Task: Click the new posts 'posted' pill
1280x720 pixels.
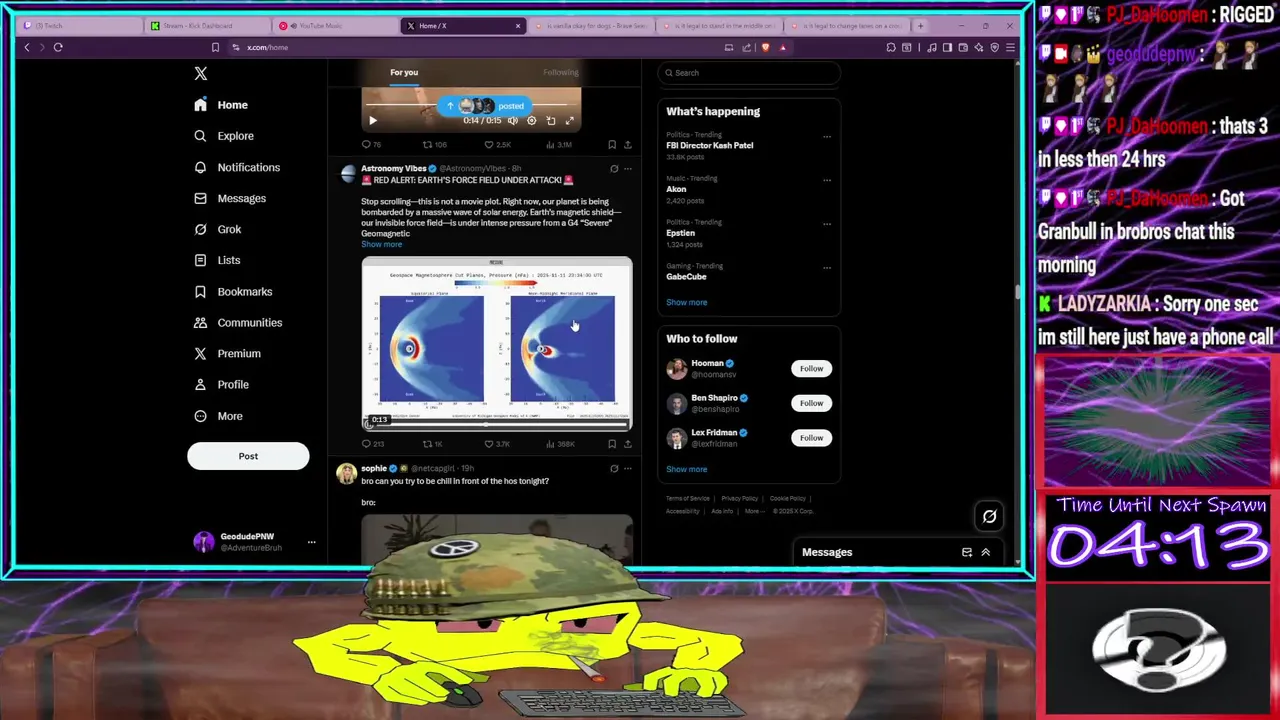Action: 486,105
